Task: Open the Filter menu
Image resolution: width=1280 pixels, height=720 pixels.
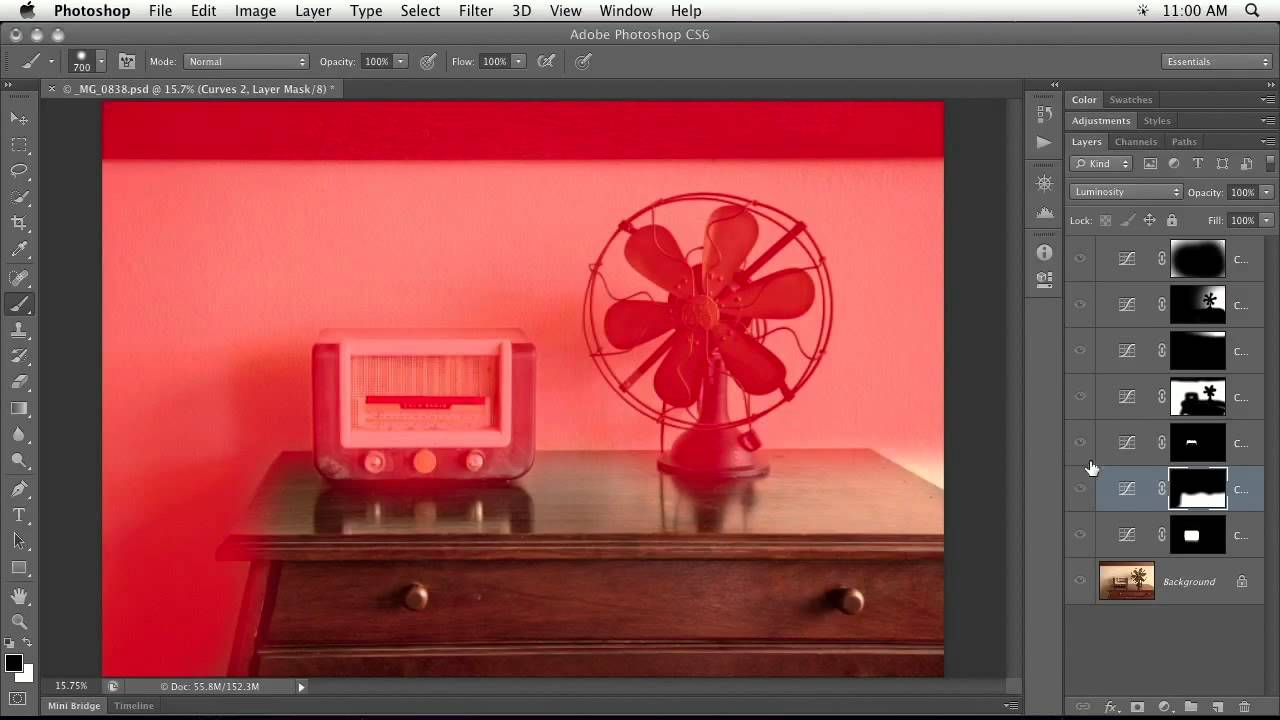Action: [475, 11]
